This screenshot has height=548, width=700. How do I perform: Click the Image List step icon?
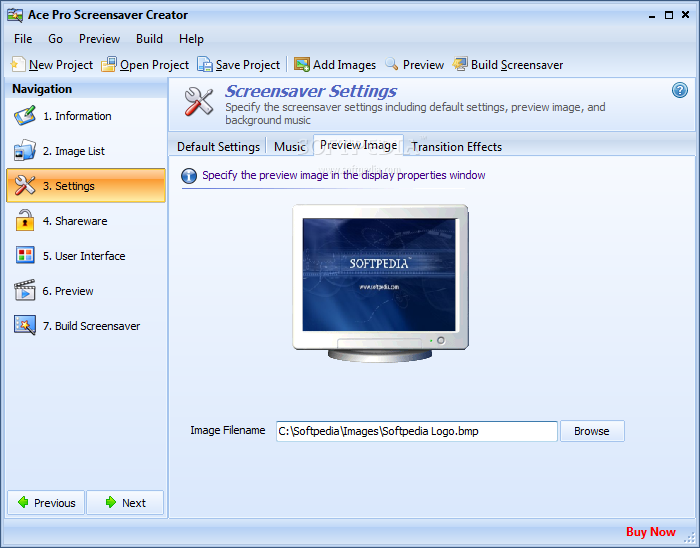click(x=25, y=151)
